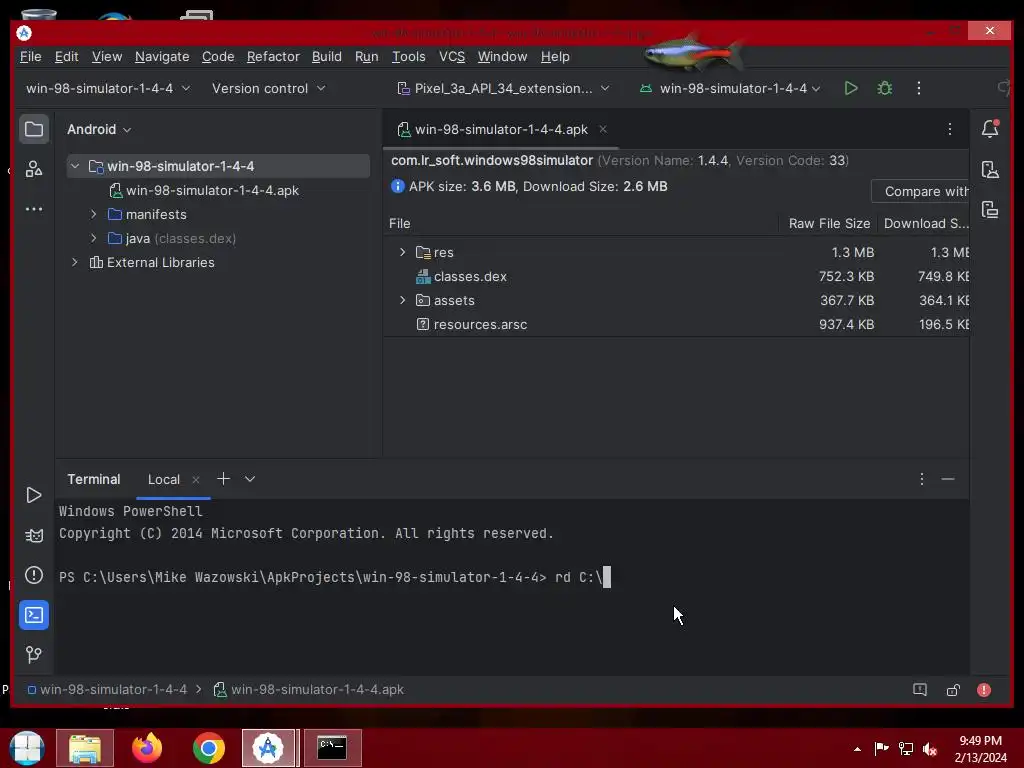The width and height of the screenshot is (1024, 768).
Task: Click the taskbar clock showing 9:49 PM
Action: pos(980,749)
